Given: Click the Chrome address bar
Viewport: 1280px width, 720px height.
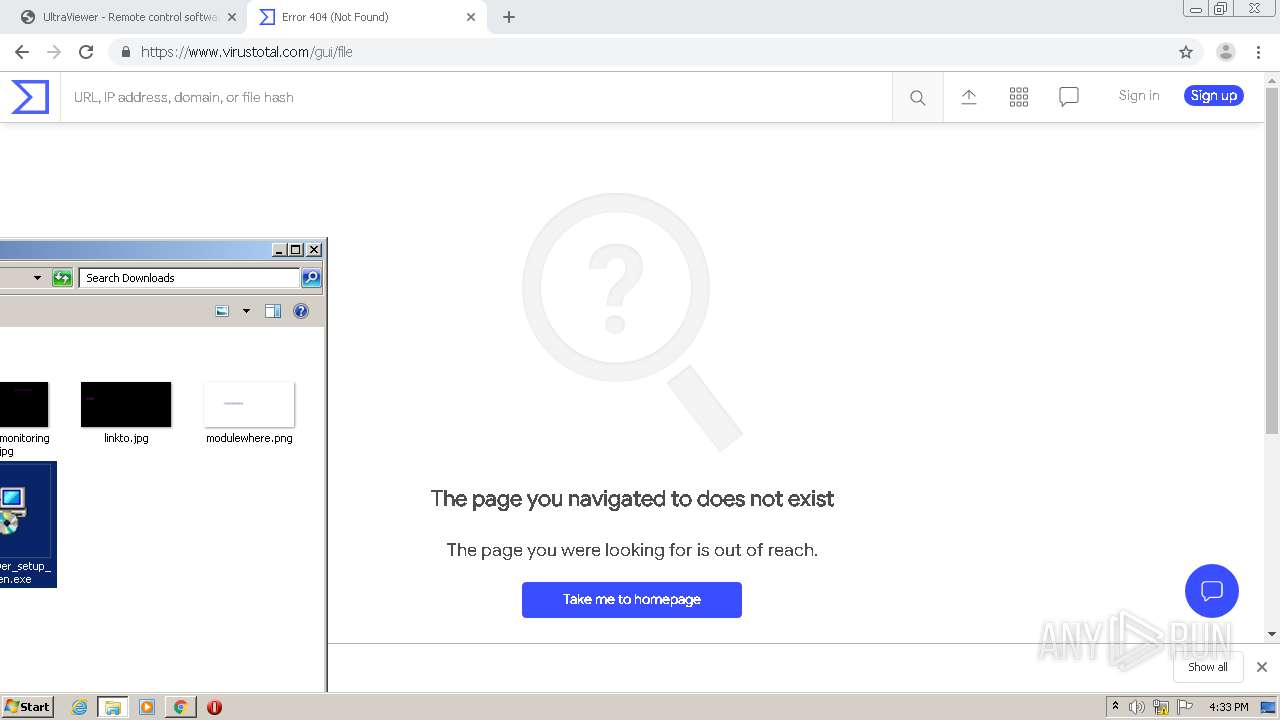Looking at the screenshot, I should [640, 52].
